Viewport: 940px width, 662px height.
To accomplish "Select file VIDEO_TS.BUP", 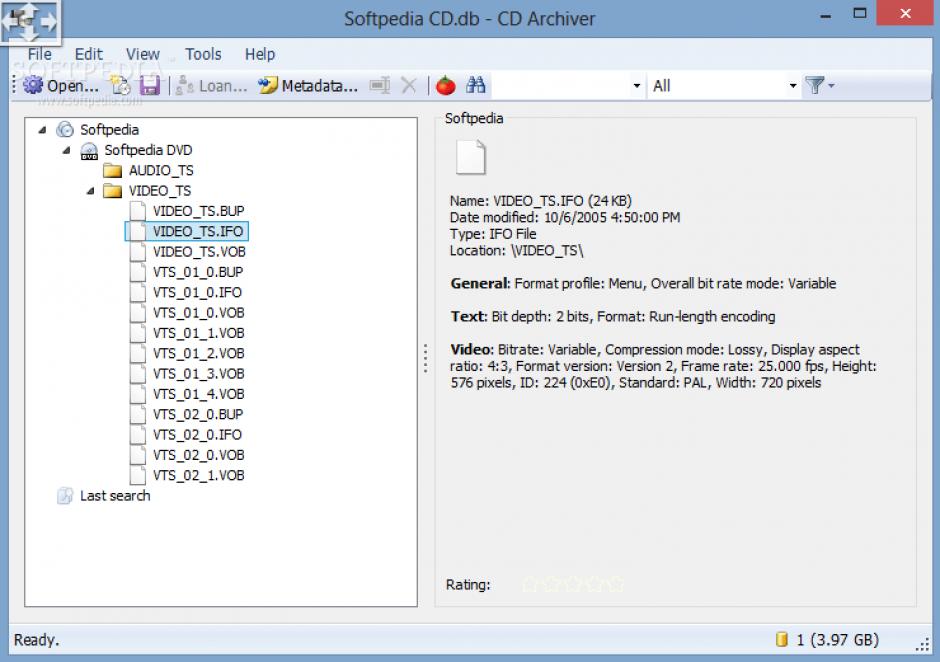I will click(x=198, y=211).
